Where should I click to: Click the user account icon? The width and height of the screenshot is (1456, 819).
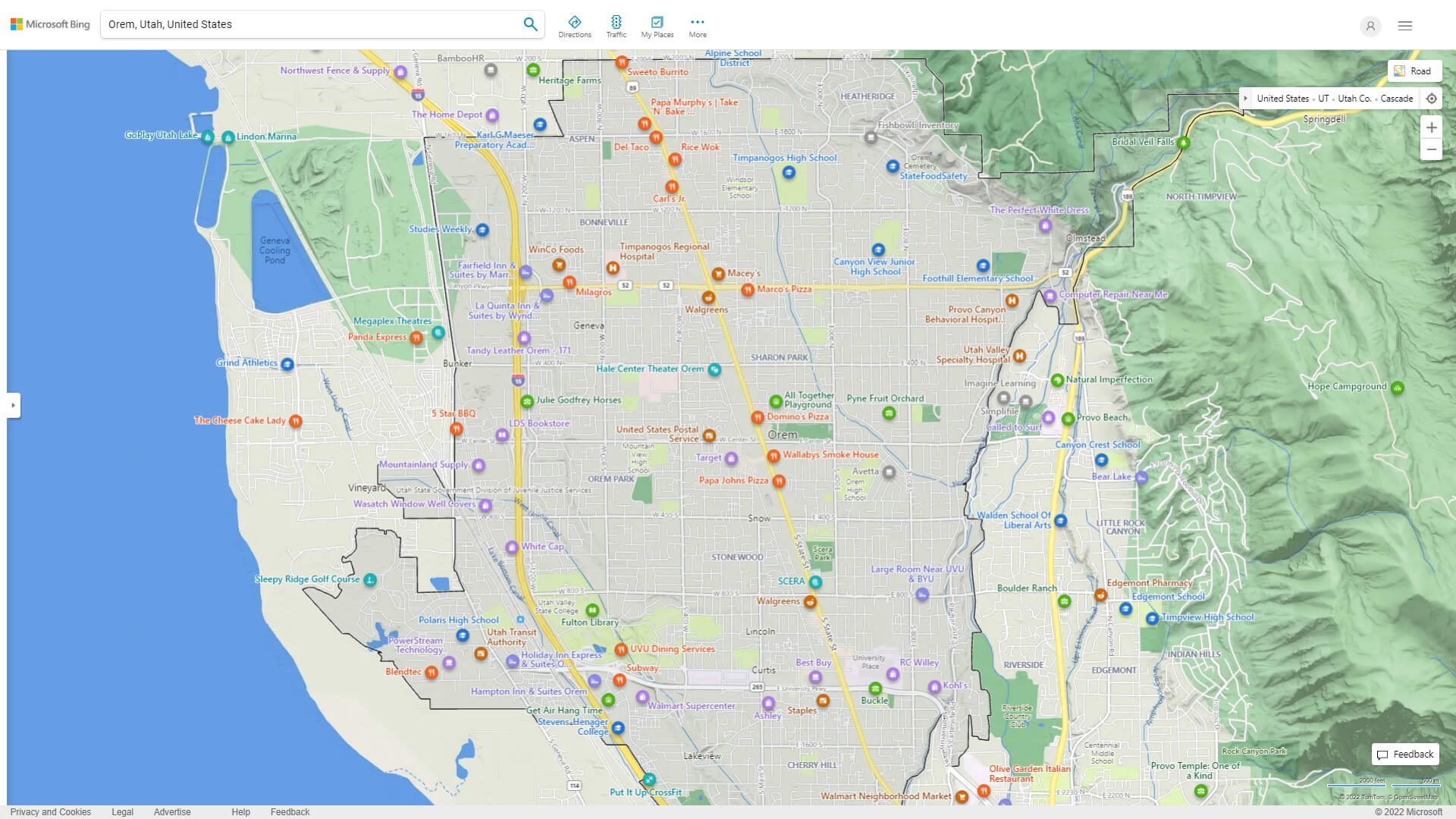tap(1370, 26)
